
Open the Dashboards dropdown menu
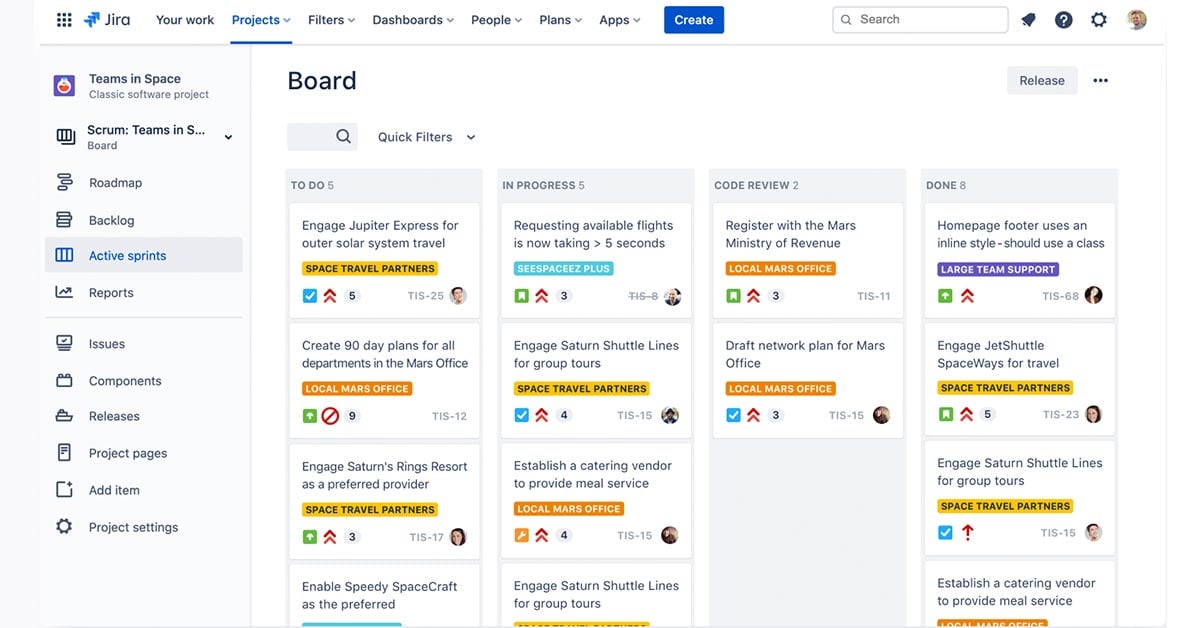[412, 20]
